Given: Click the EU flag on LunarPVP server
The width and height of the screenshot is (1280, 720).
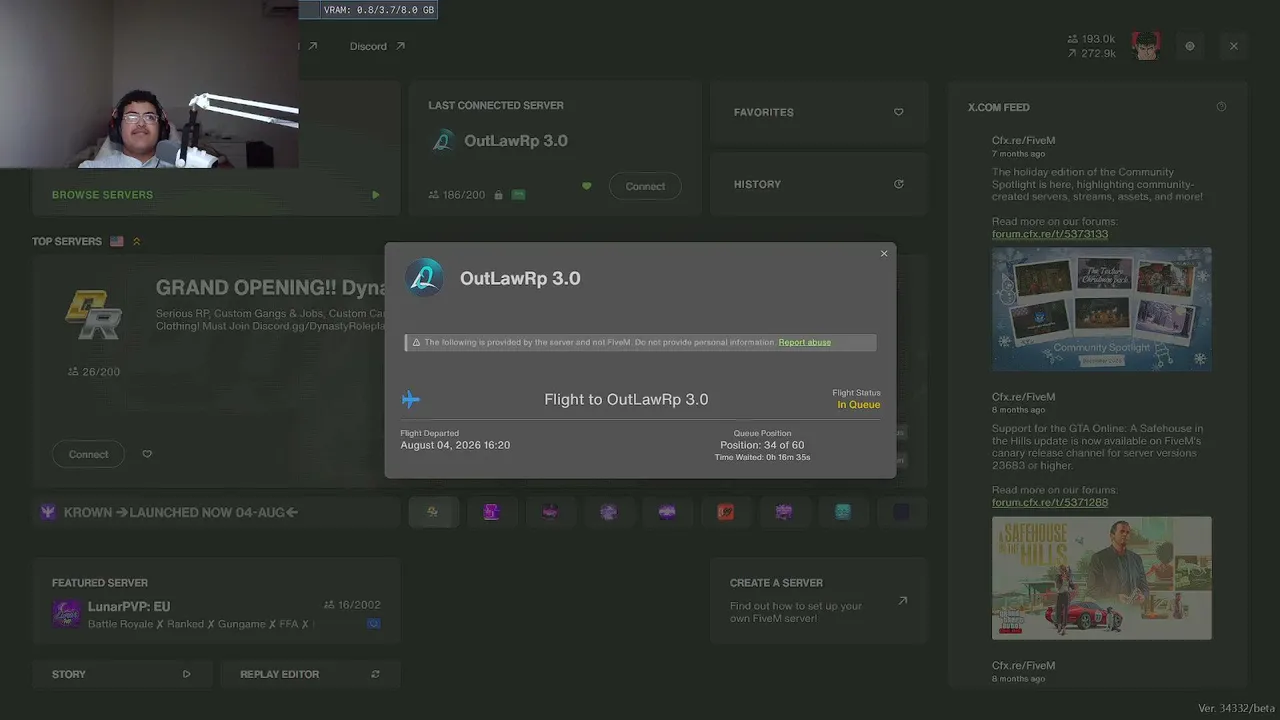Looking at the screenshot, I should point(374,624).
